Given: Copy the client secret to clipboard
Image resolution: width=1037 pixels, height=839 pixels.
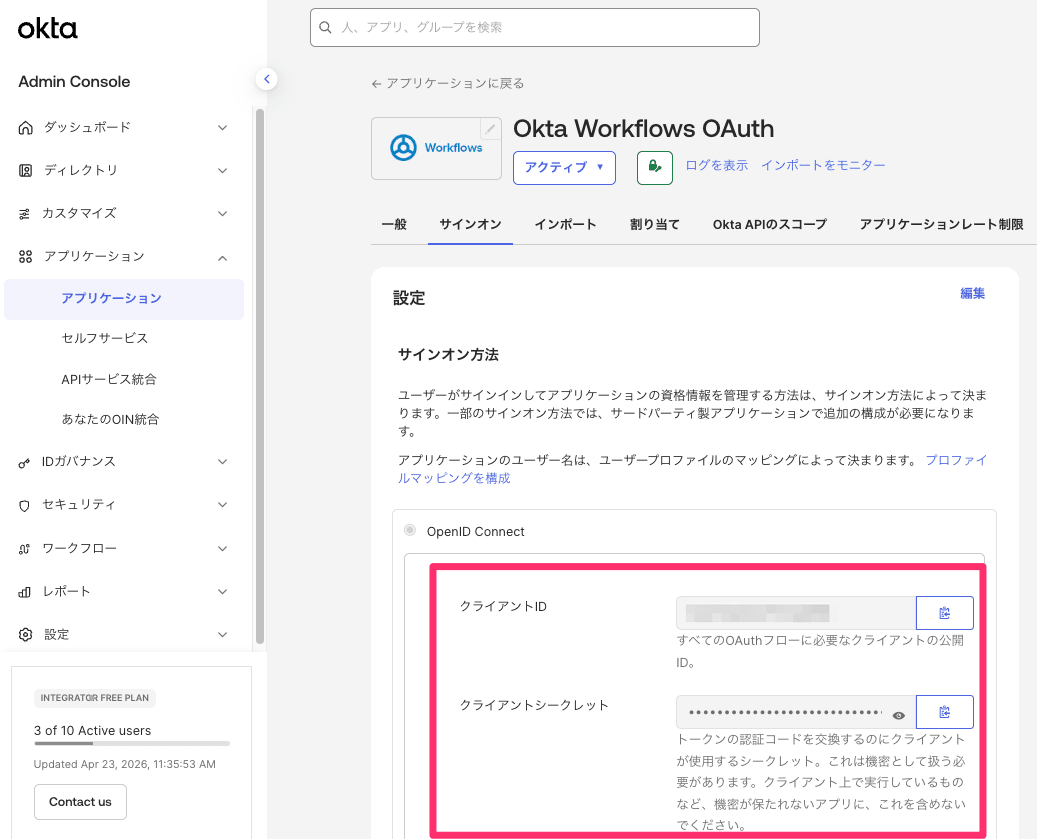Looking at the screenshot, I should pyautogui.click(x=944, y=712).
